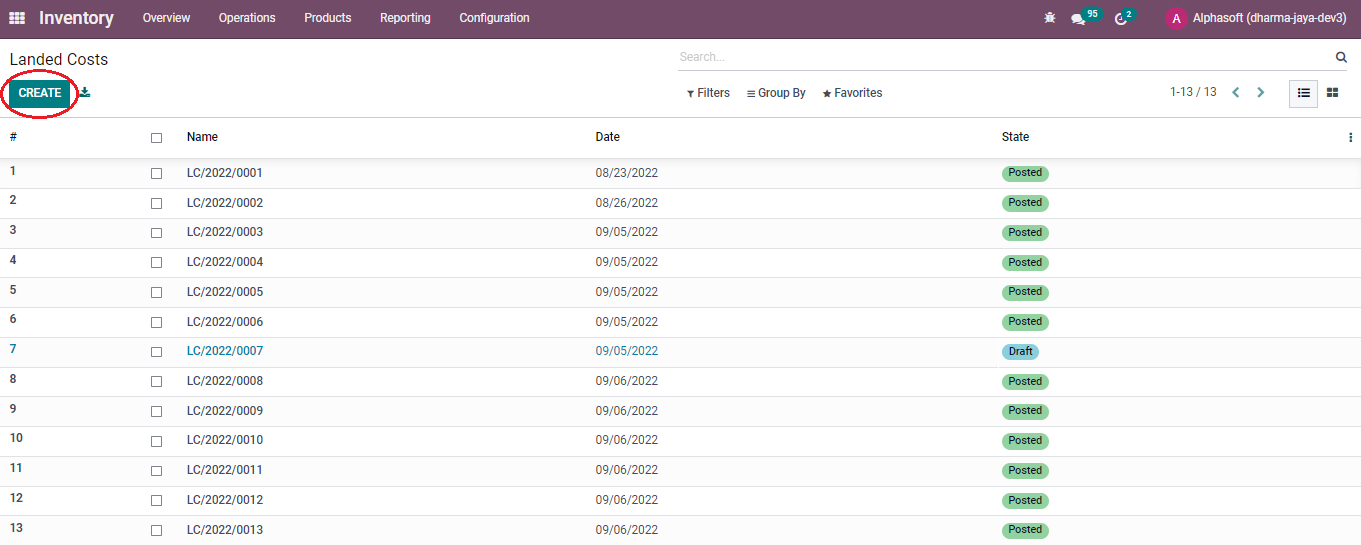Click Posted badge of LC/2022/0013

(x=1025, y=530)
